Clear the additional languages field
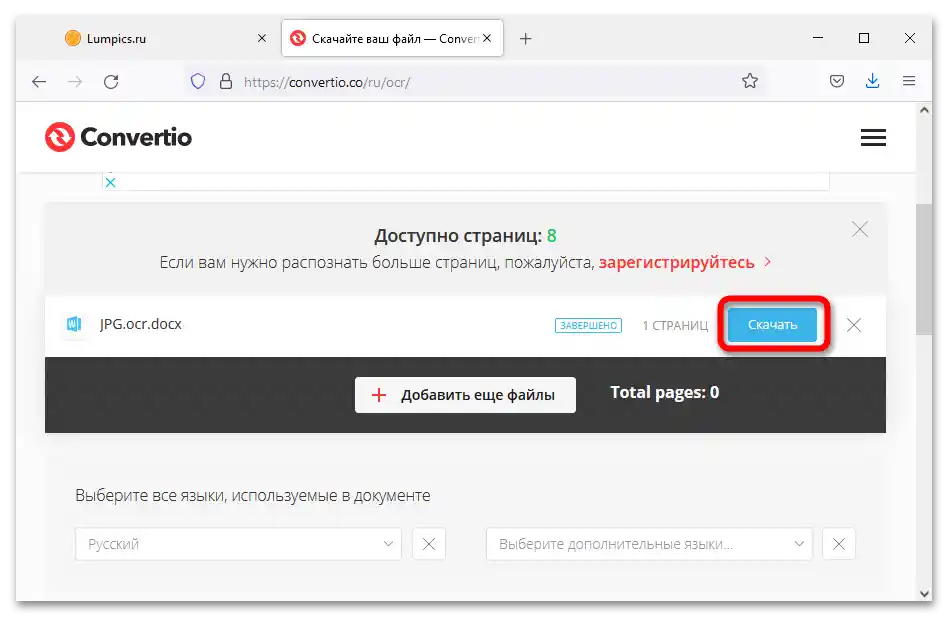The width and height of the screenshot is (948, 617). (x=839, y=544)
